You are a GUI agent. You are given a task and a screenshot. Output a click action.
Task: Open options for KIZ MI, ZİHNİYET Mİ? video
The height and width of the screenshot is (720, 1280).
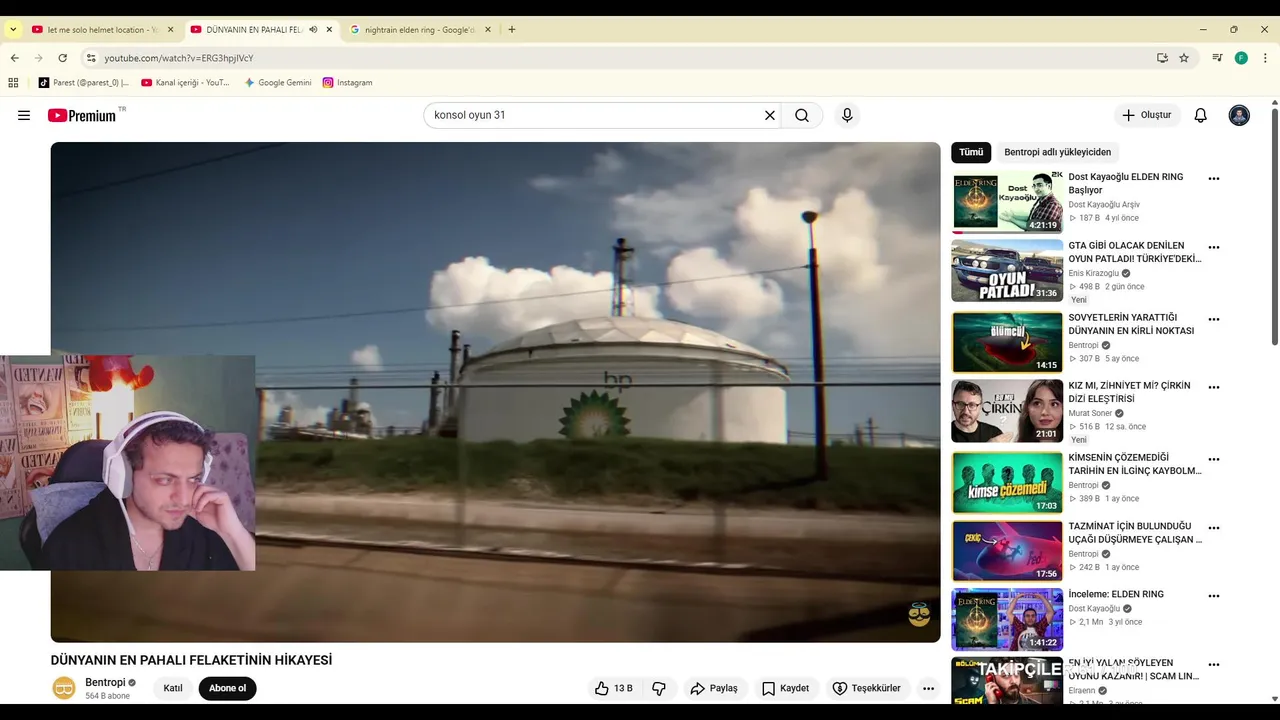point(1214,387)
